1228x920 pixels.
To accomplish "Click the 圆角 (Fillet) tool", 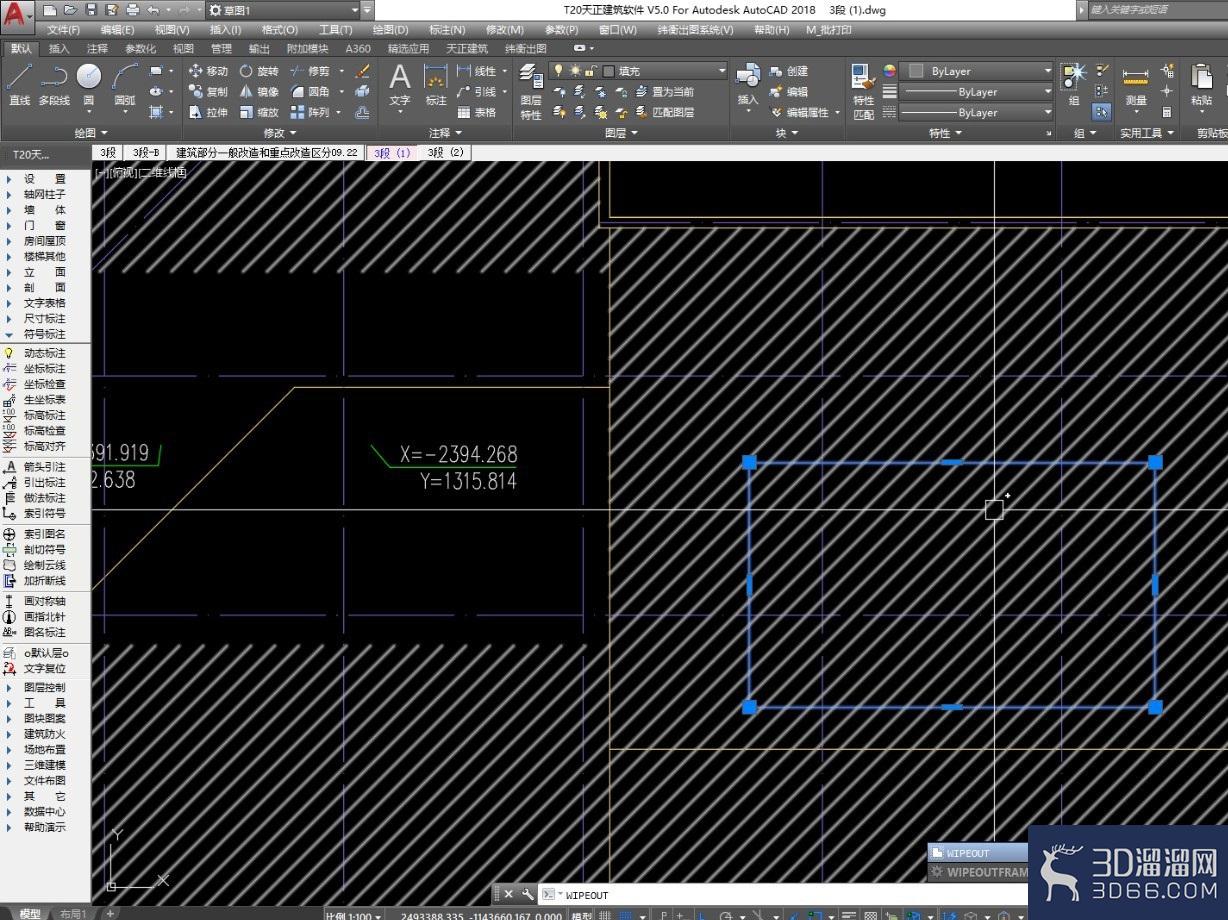I will (x=310, y=92).
